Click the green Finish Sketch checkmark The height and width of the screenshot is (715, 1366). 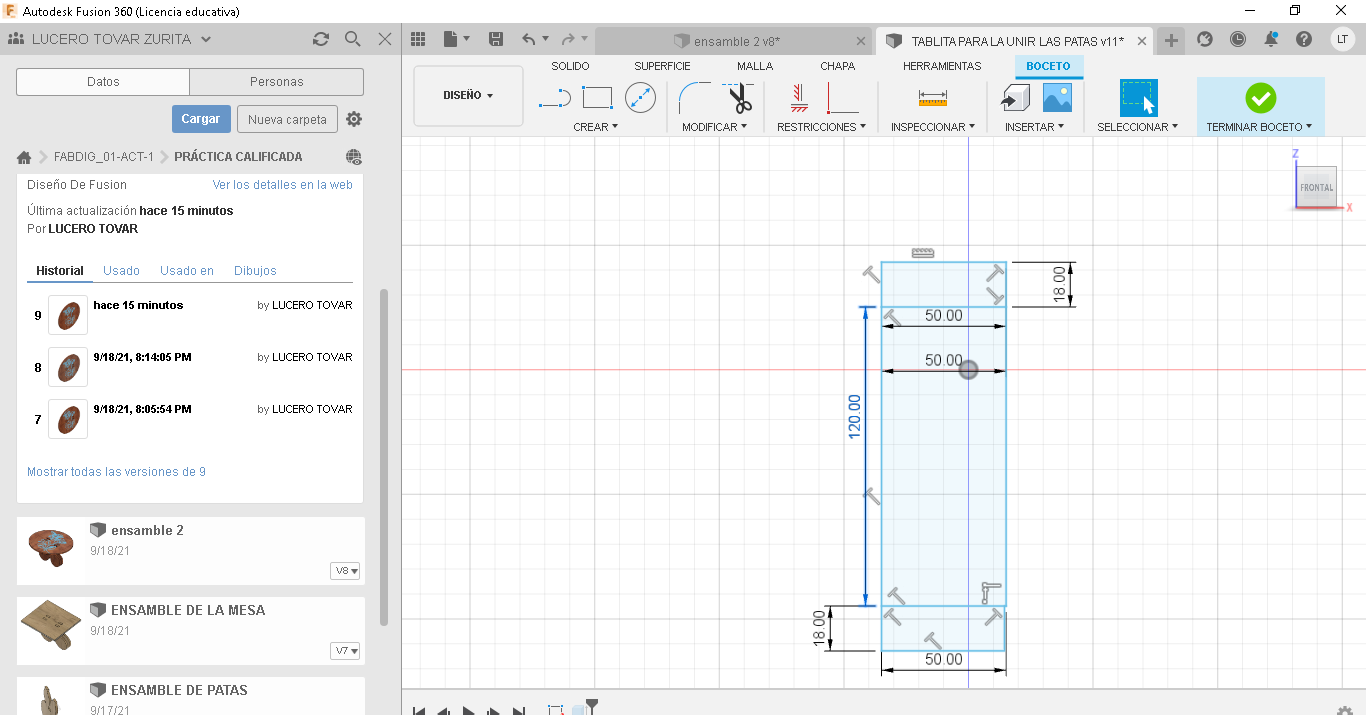(1260, 98)
